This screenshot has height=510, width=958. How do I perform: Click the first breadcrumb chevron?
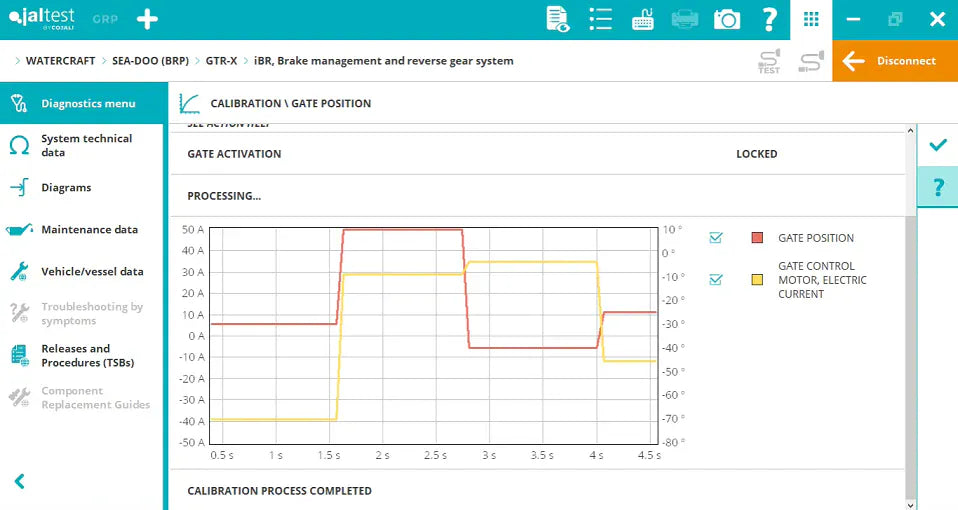click(x=17, y=61)
